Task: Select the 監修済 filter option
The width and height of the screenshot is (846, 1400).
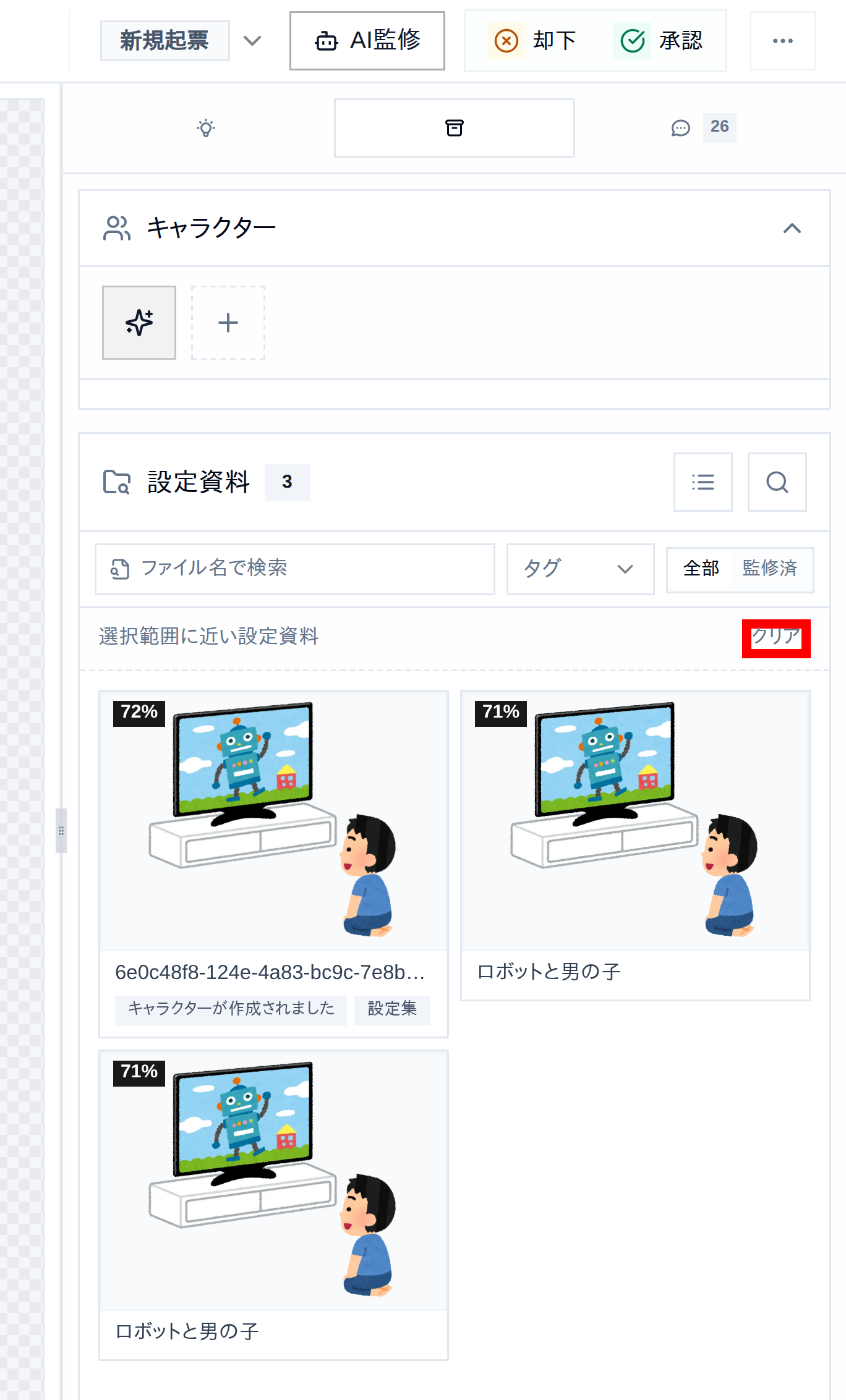Action: 770,569
